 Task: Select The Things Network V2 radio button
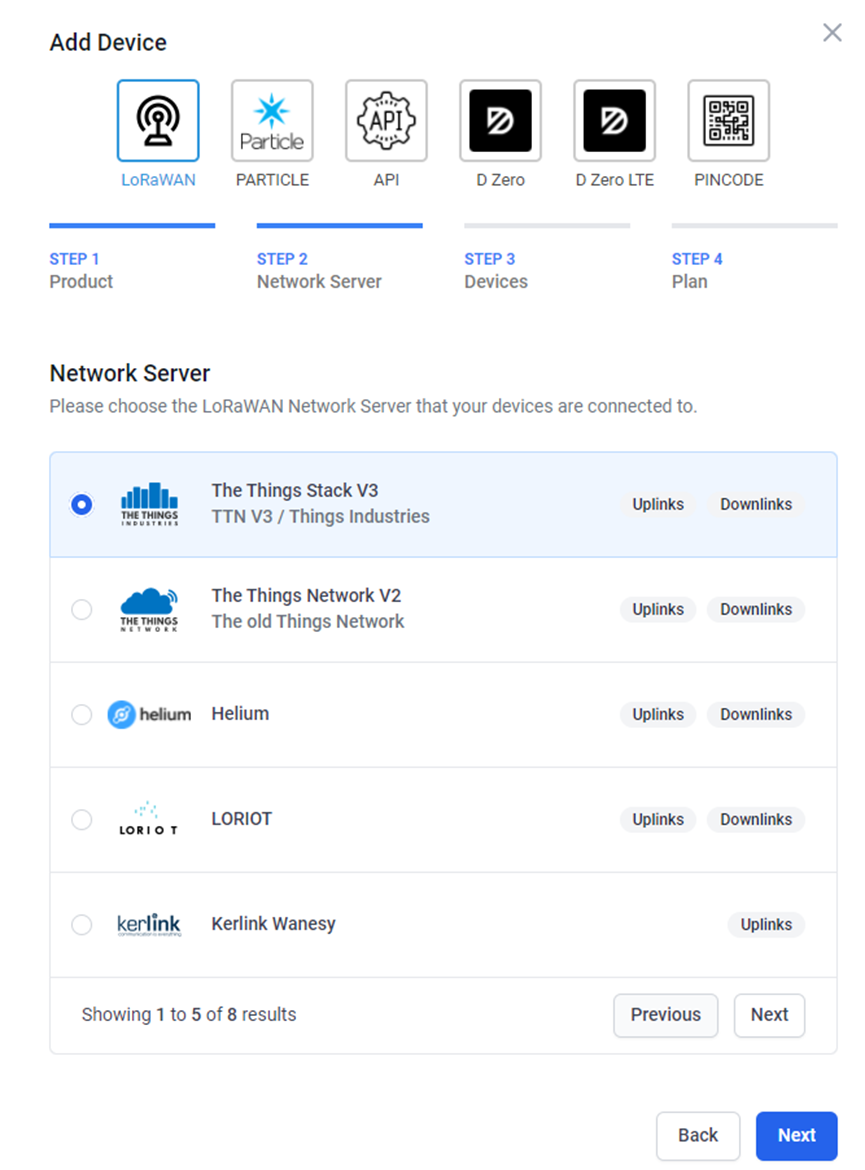click(81, 610)
